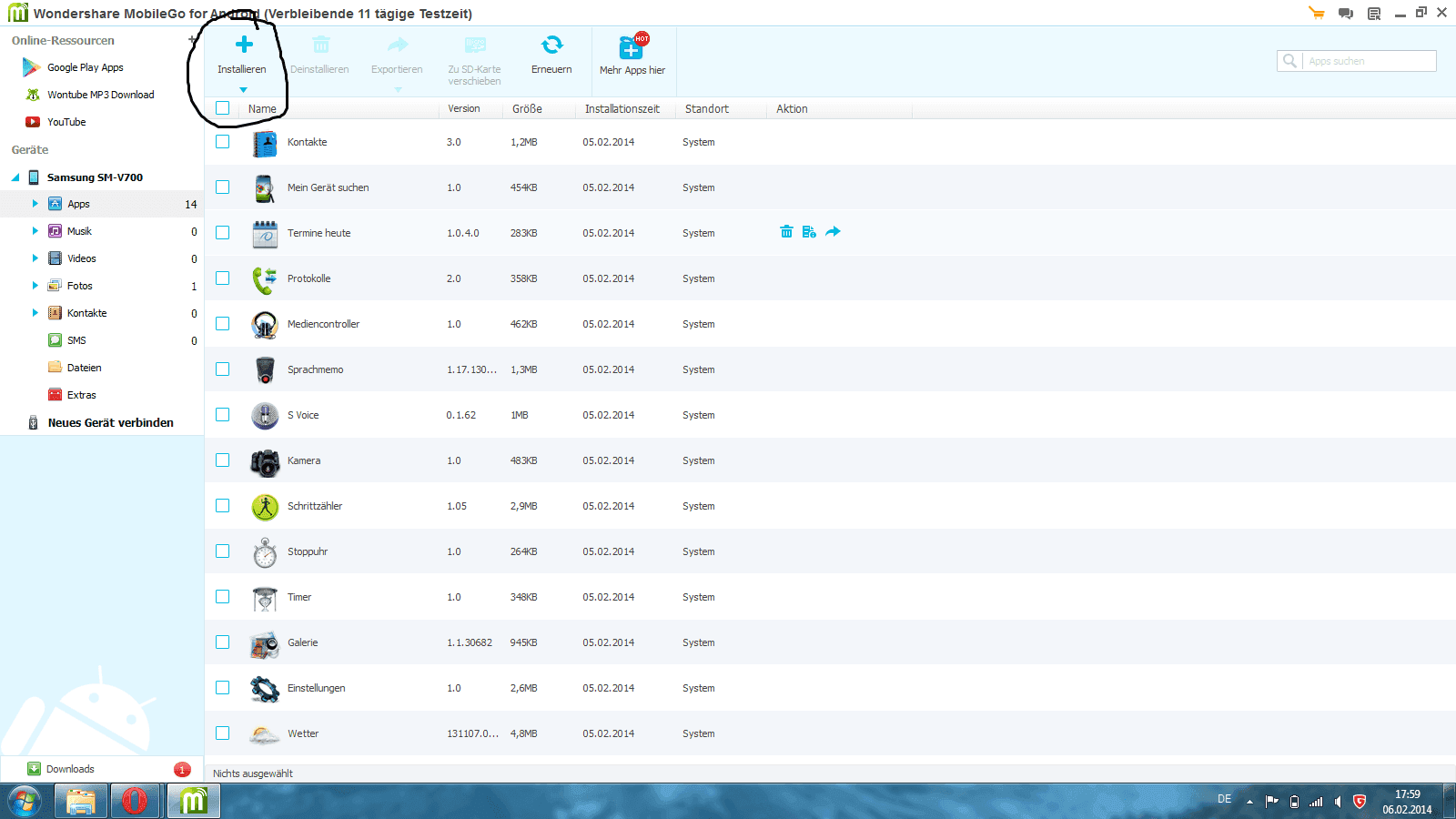Open Opera browser from taskbar
This screenshot has width=1456, height=819.
[x=135, y=802]
